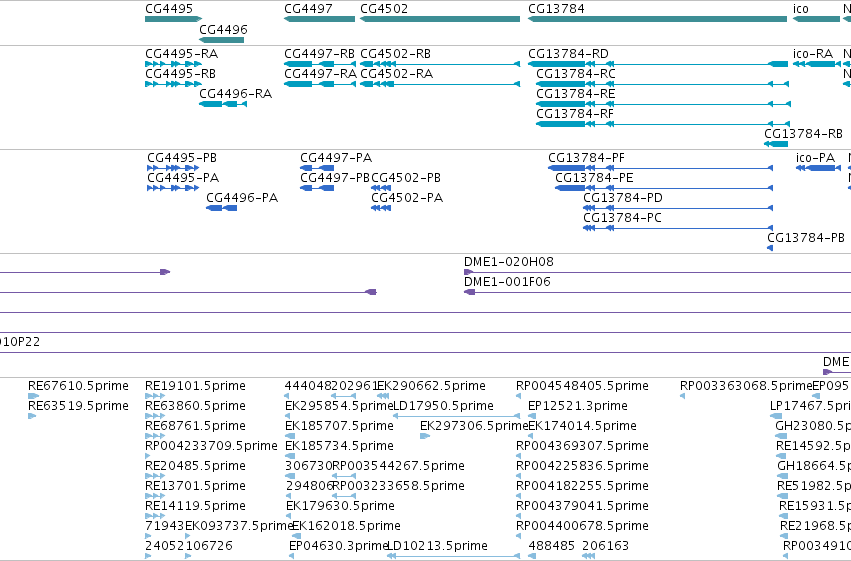Open EST RE20485.5prime label

click(x=195, y=466)
